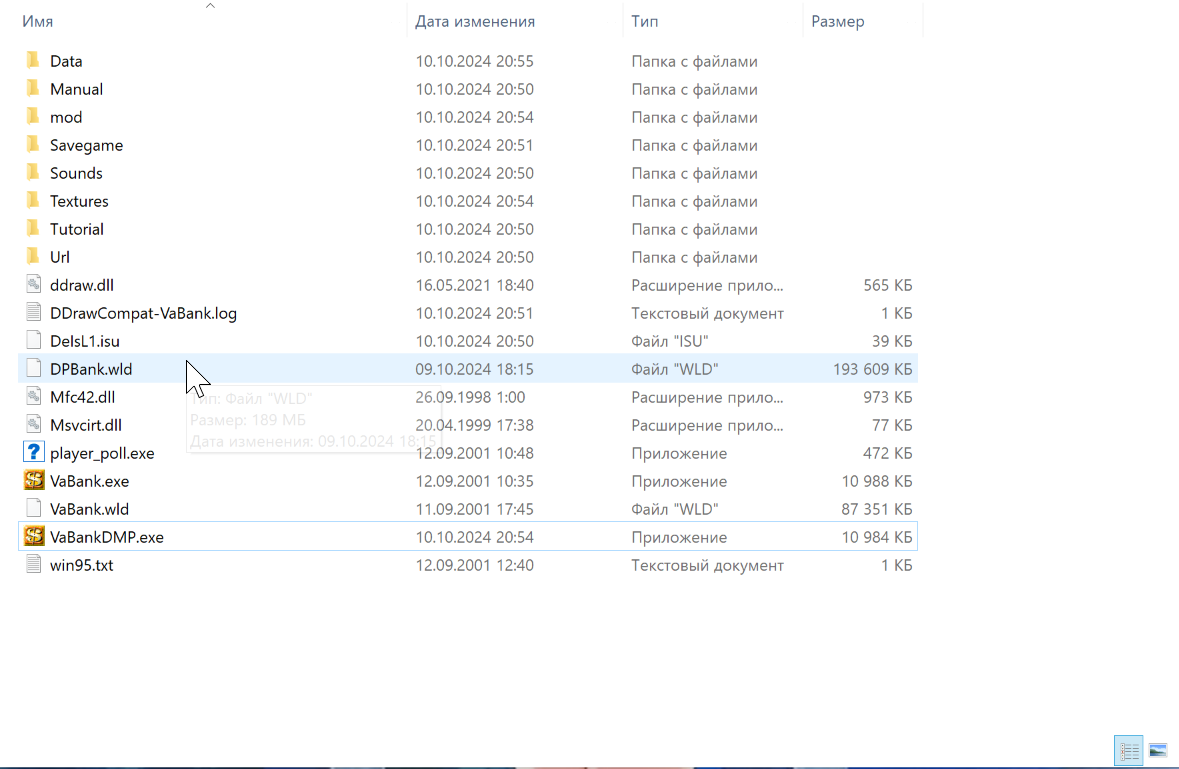Click the 87 351 КБ size value

tap(877, 509)
